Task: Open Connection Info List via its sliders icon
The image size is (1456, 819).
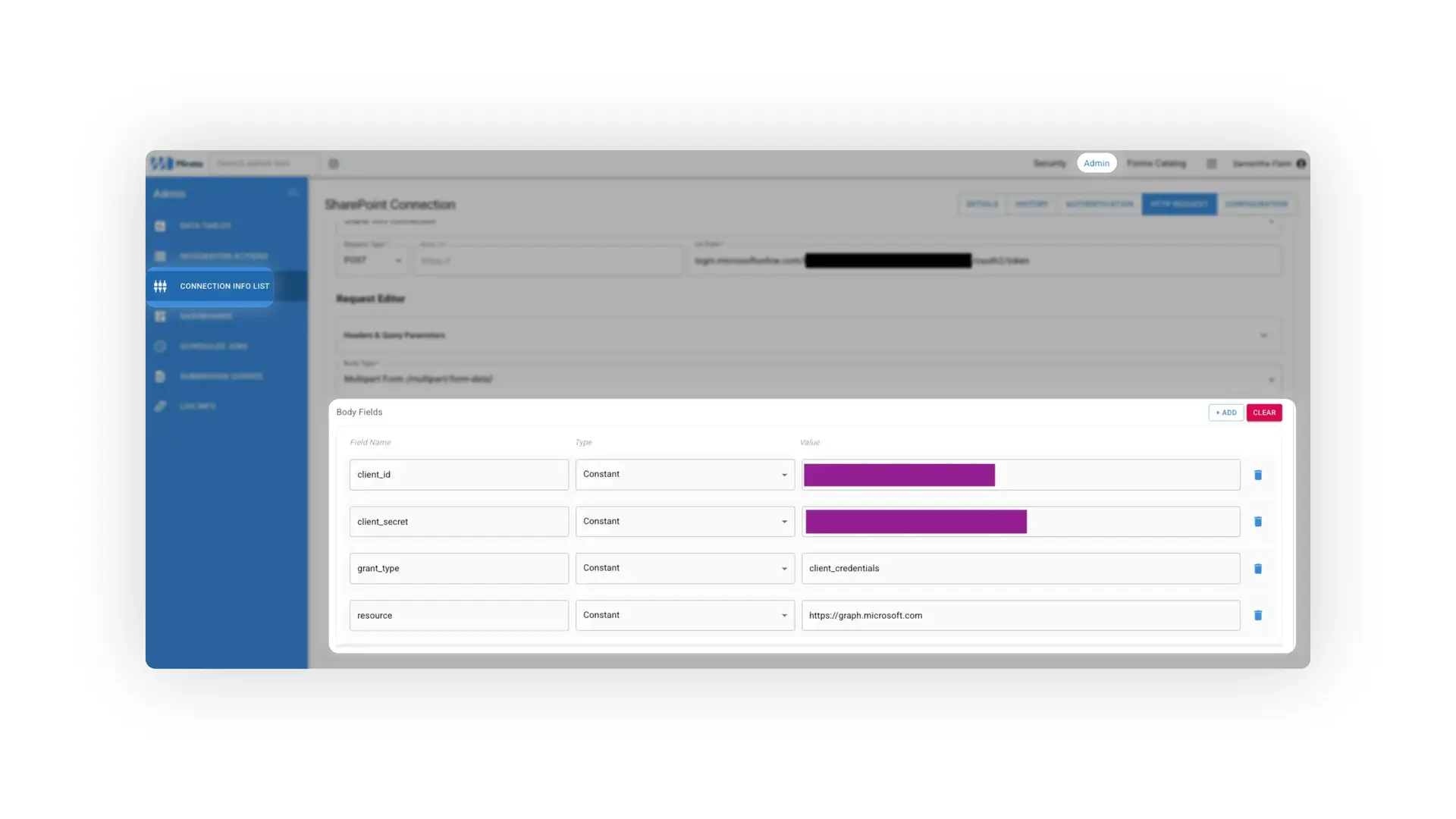Action: [160, 286]
